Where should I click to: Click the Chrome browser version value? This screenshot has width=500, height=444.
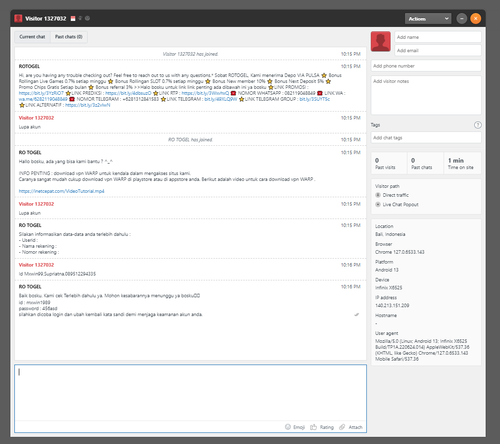click(400, 252)
